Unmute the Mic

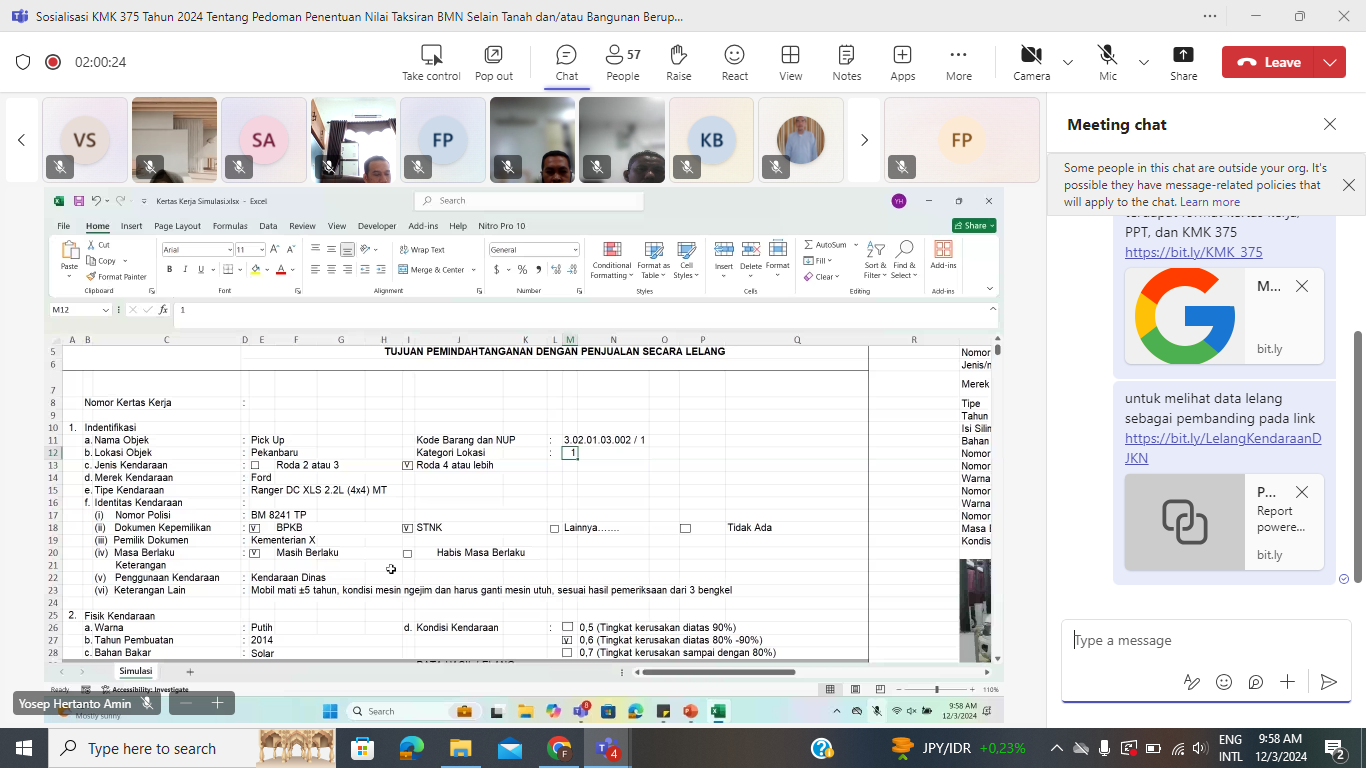pyautogui.click(x=1107, y=62)
